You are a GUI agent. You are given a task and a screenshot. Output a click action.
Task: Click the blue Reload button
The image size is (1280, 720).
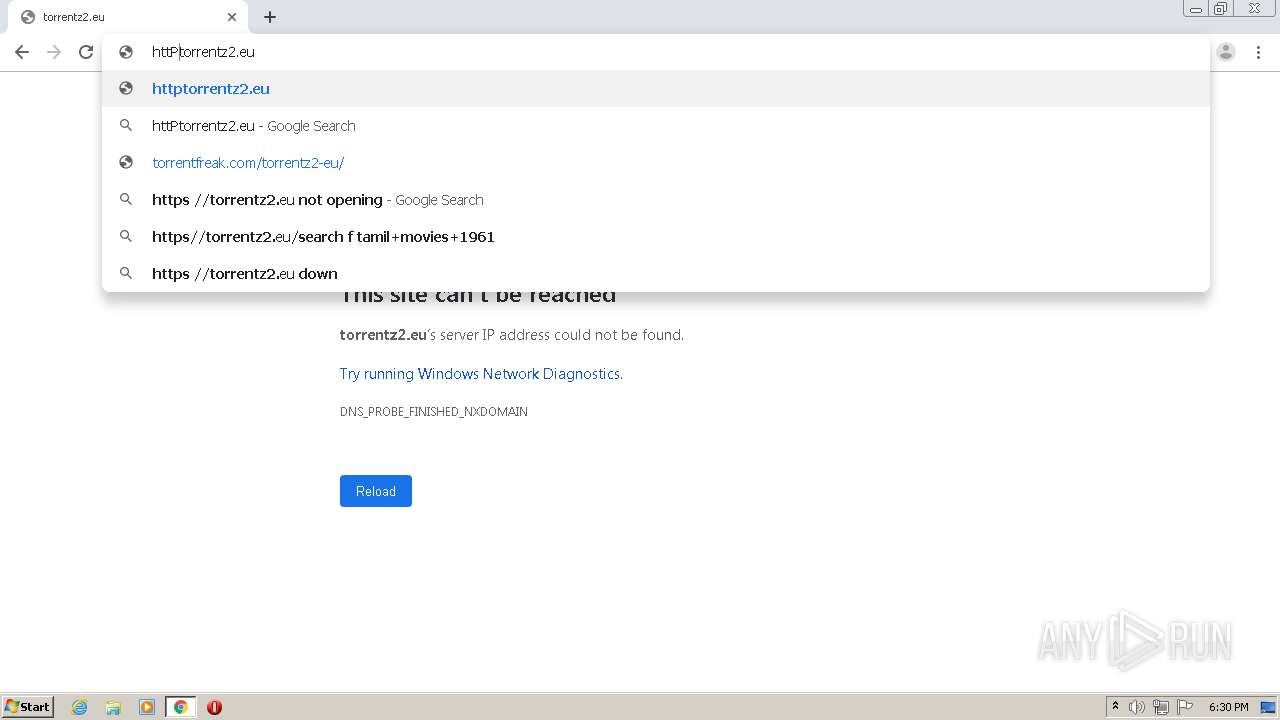click(376, 491)
